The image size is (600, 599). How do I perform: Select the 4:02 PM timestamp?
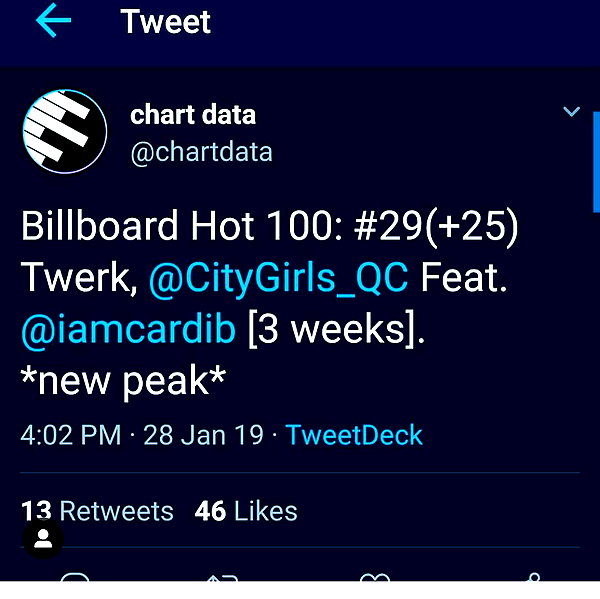pyautogui.click(x=71, y=435)
